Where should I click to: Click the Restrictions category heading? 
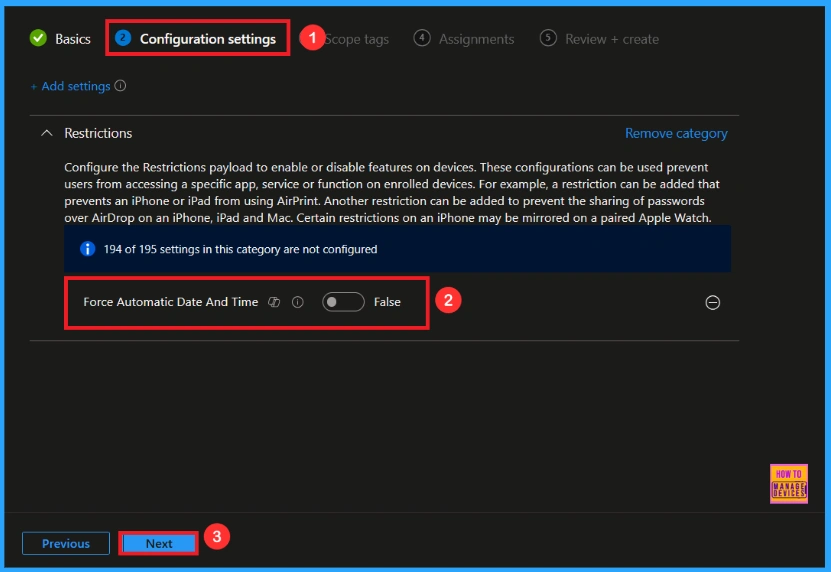(x=98, y=133)
